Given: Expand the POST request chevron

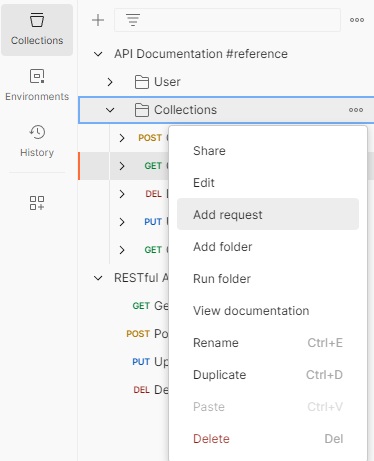Looking at the screenshot, I should tap(122, 138).
